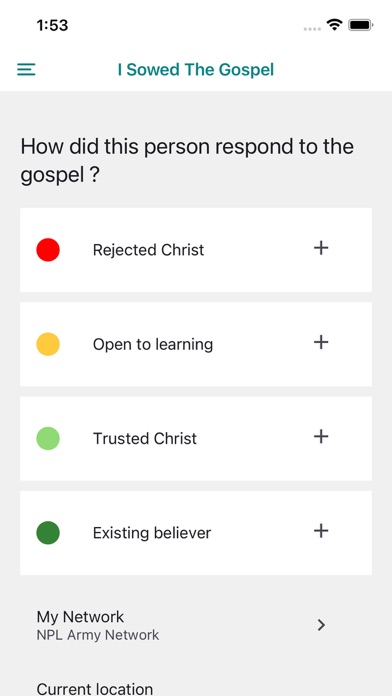
Task: Select the Open to learning label
Action: coord(153,344)
